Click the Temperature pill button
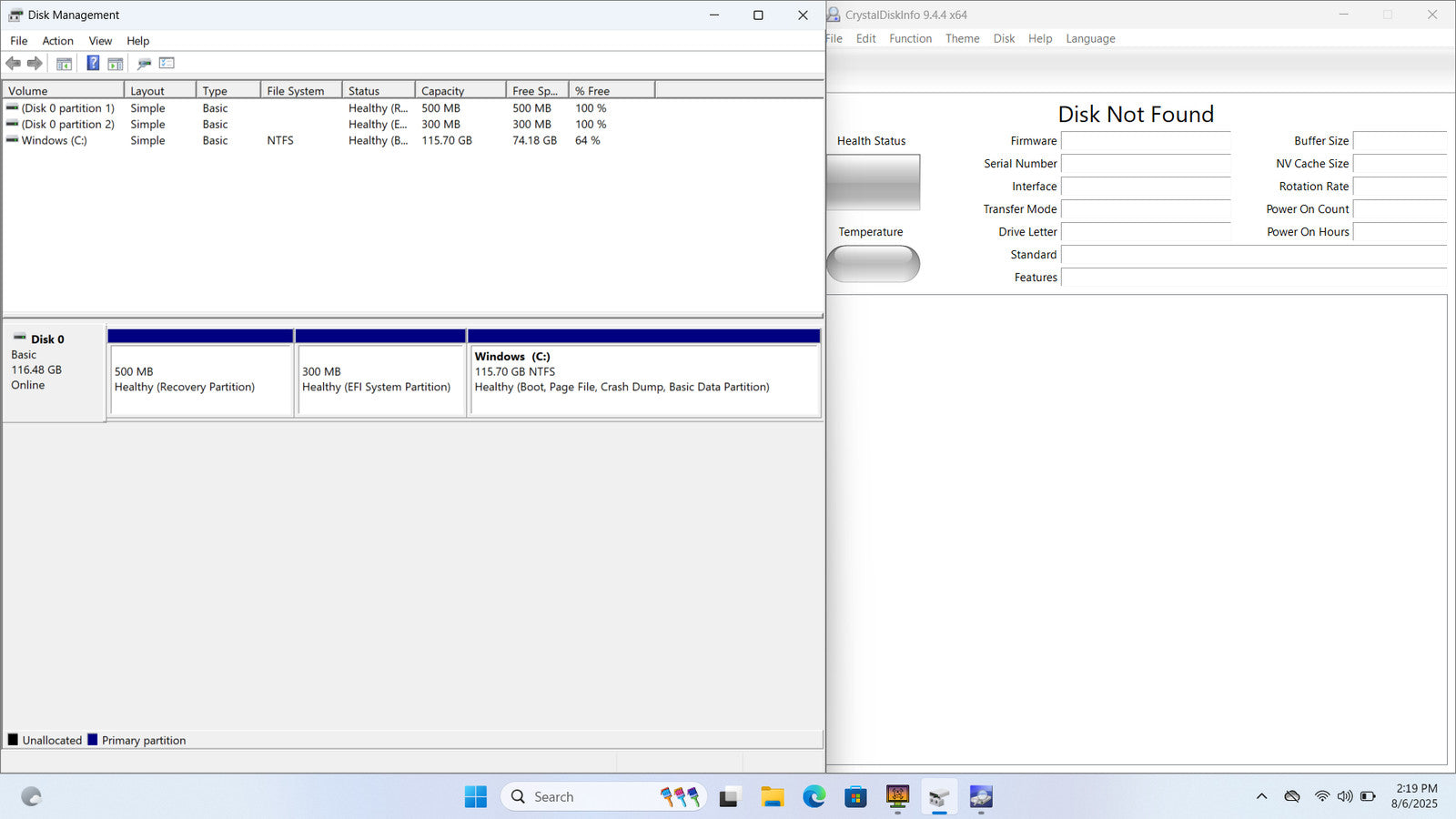Image resolution: width=1456 pixels, height=819 pixels. [873, 264]
